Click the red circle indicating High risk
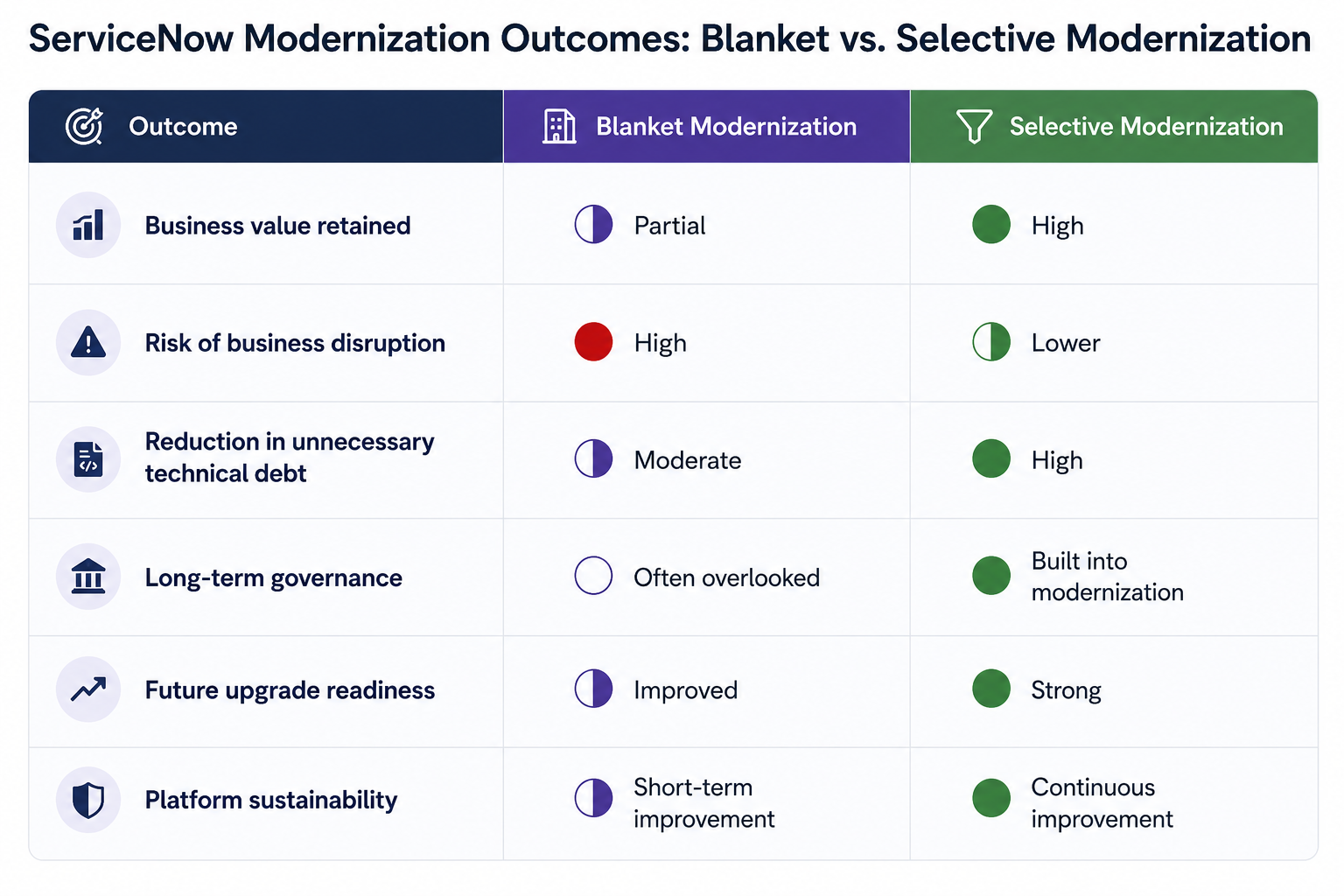1344x896 pixels. 593,342
